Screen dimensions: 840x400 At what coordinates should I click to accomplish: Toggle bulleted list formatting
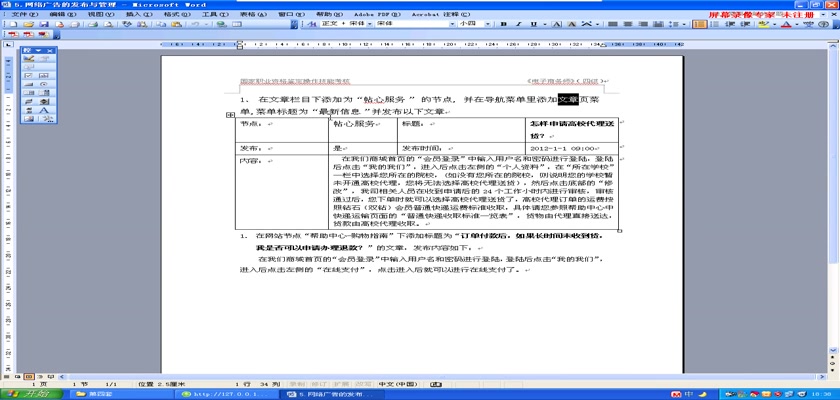tap(715, 24)
